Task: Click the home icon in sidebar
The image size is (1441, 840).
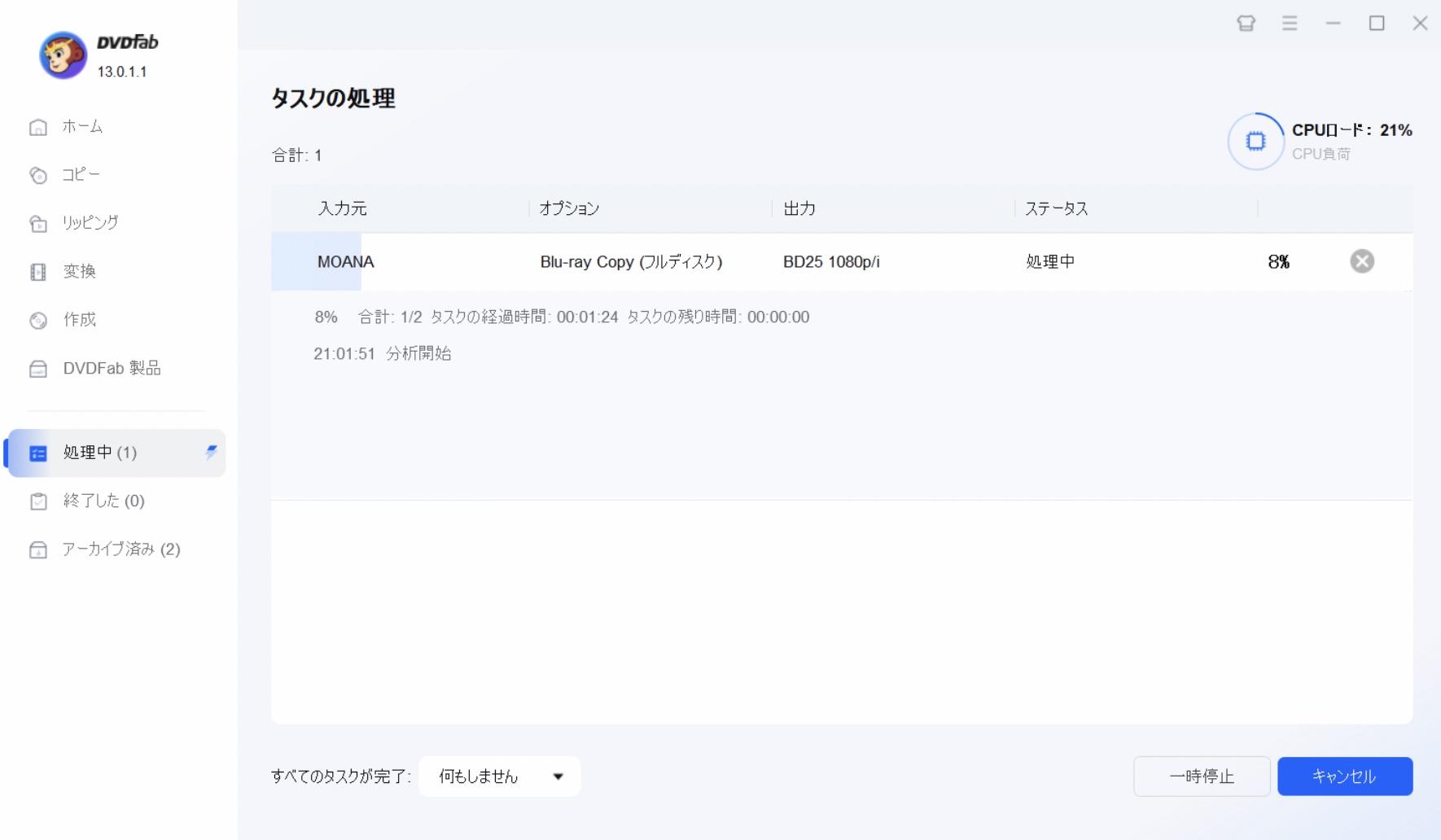Action: (38, 127)
